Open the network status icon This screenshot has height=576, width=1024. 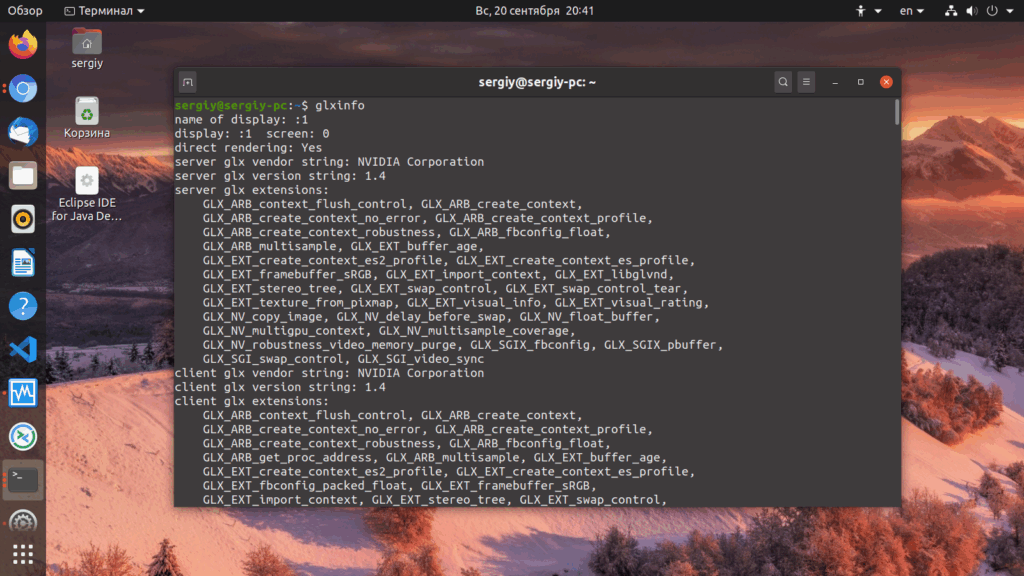(x=951, y=10)
